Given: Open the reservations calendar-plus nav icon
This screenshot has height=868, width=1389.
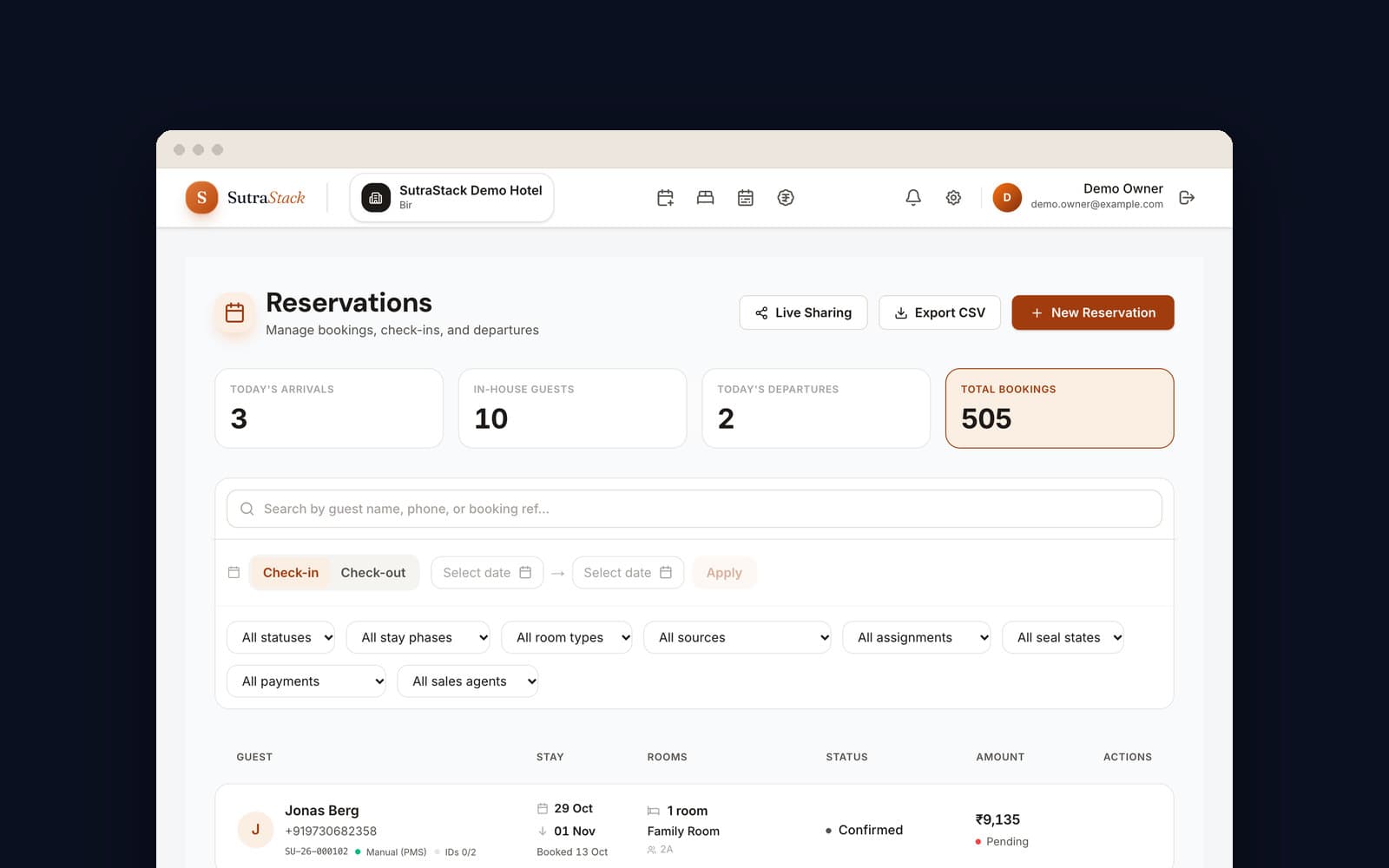Looking at the screenshot, I should [x=665, y=198].
